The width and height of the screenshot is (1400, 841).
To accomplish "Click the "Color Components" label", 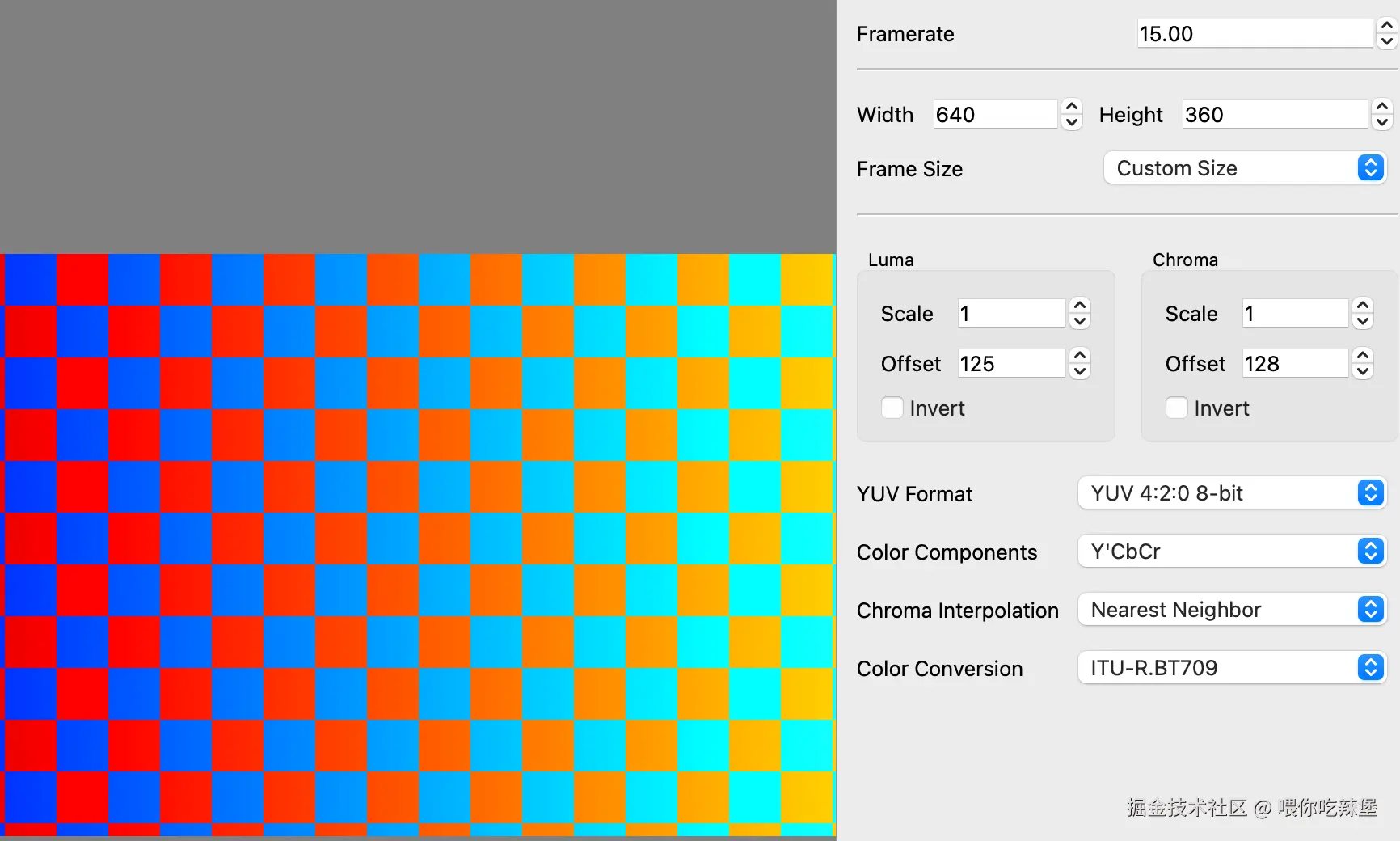I will click(x=947, y=552).
